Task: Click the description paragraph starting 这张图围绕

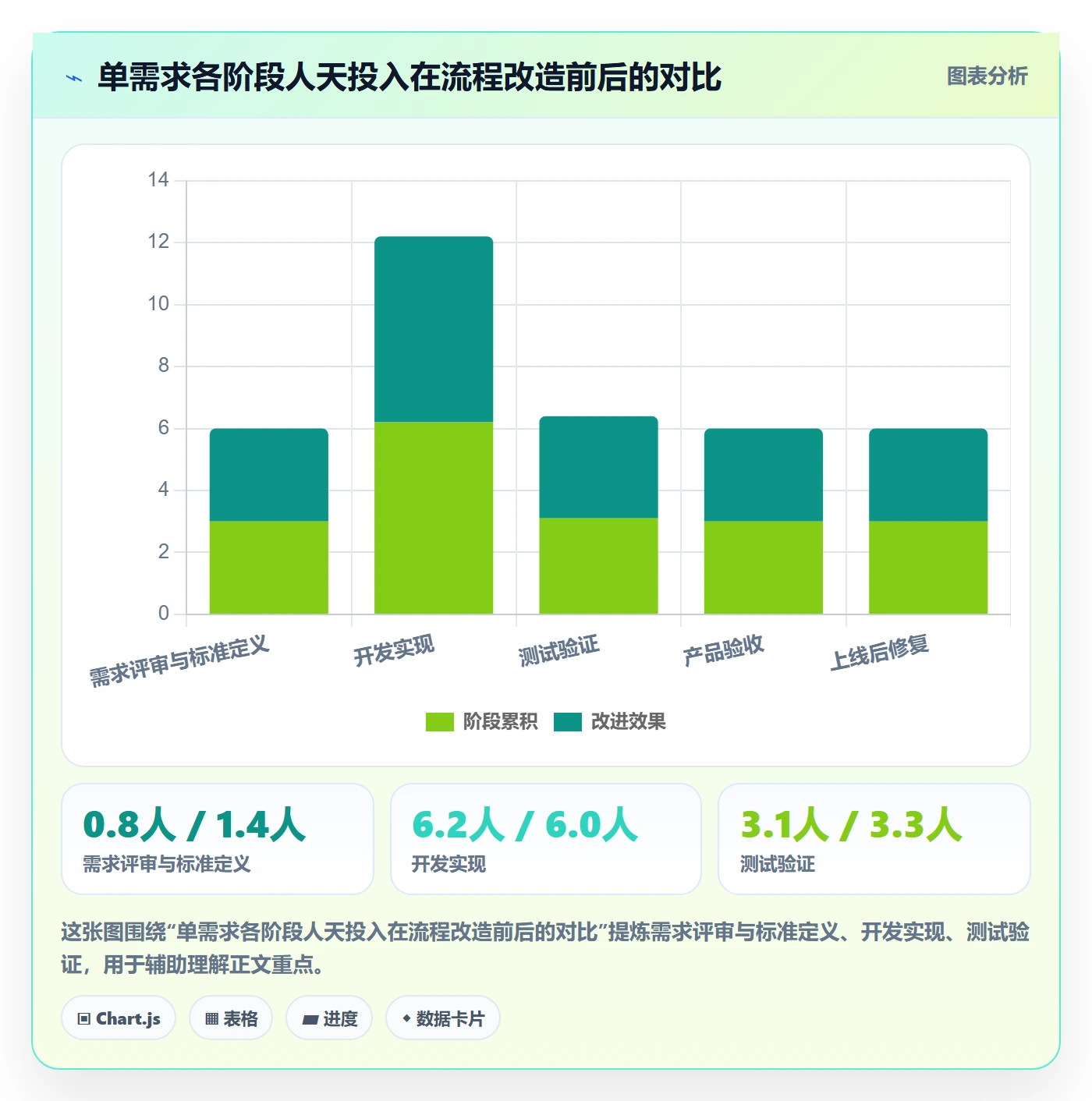Action: (x=545, y=948)
